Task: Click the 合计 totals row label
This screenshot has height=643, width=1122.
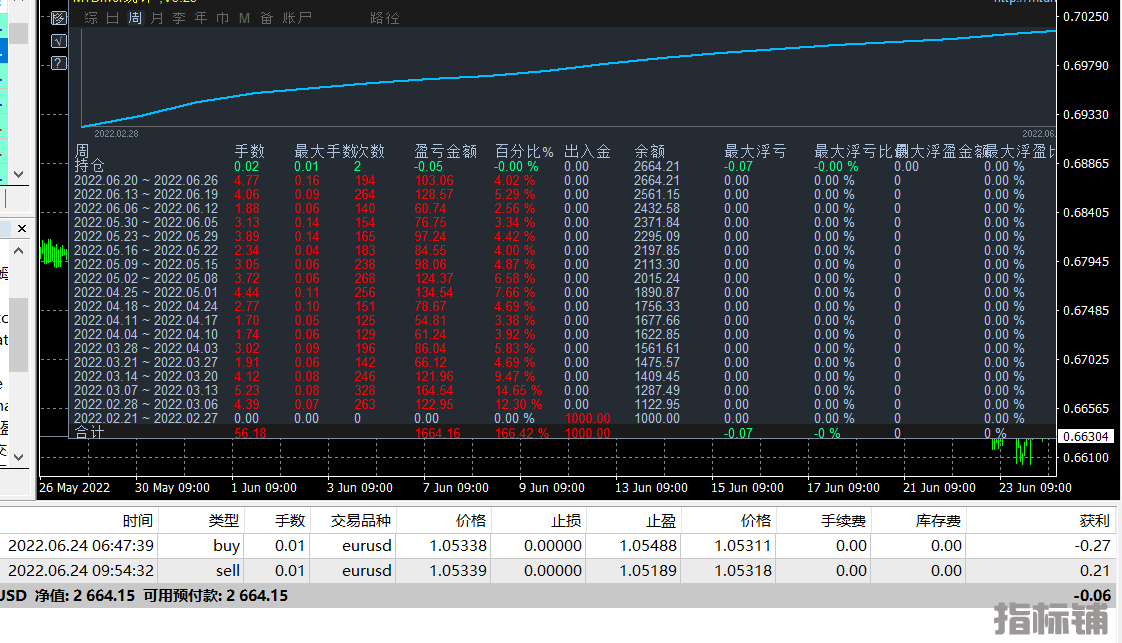Action: pyautogui.click(x=89, y=433)
